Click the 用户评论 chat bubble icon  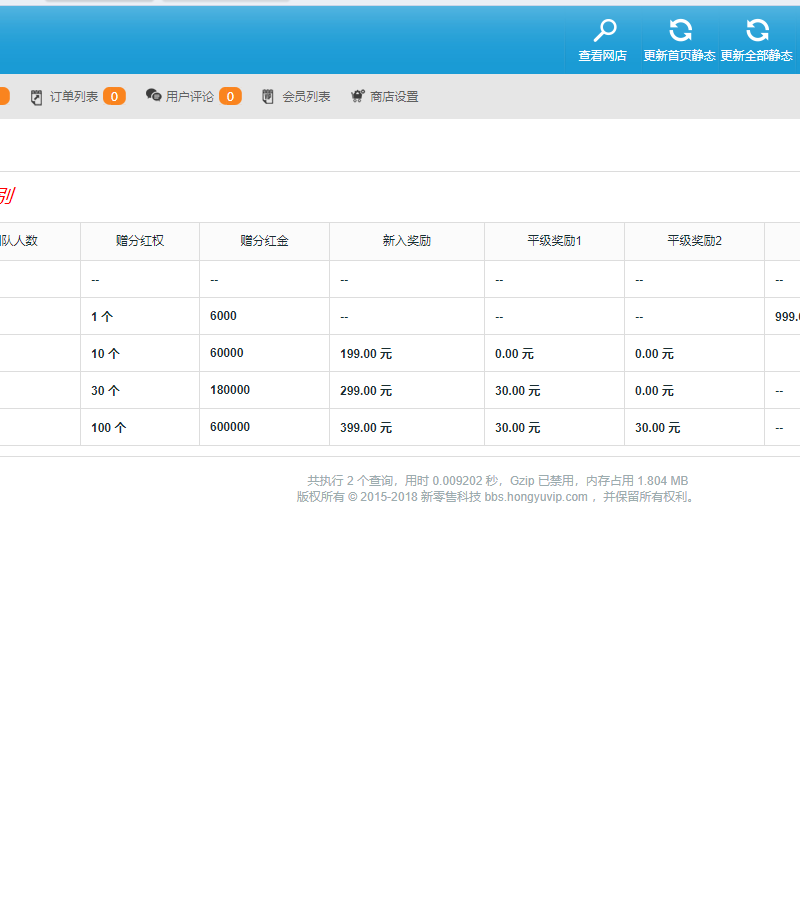pos(153,96)
